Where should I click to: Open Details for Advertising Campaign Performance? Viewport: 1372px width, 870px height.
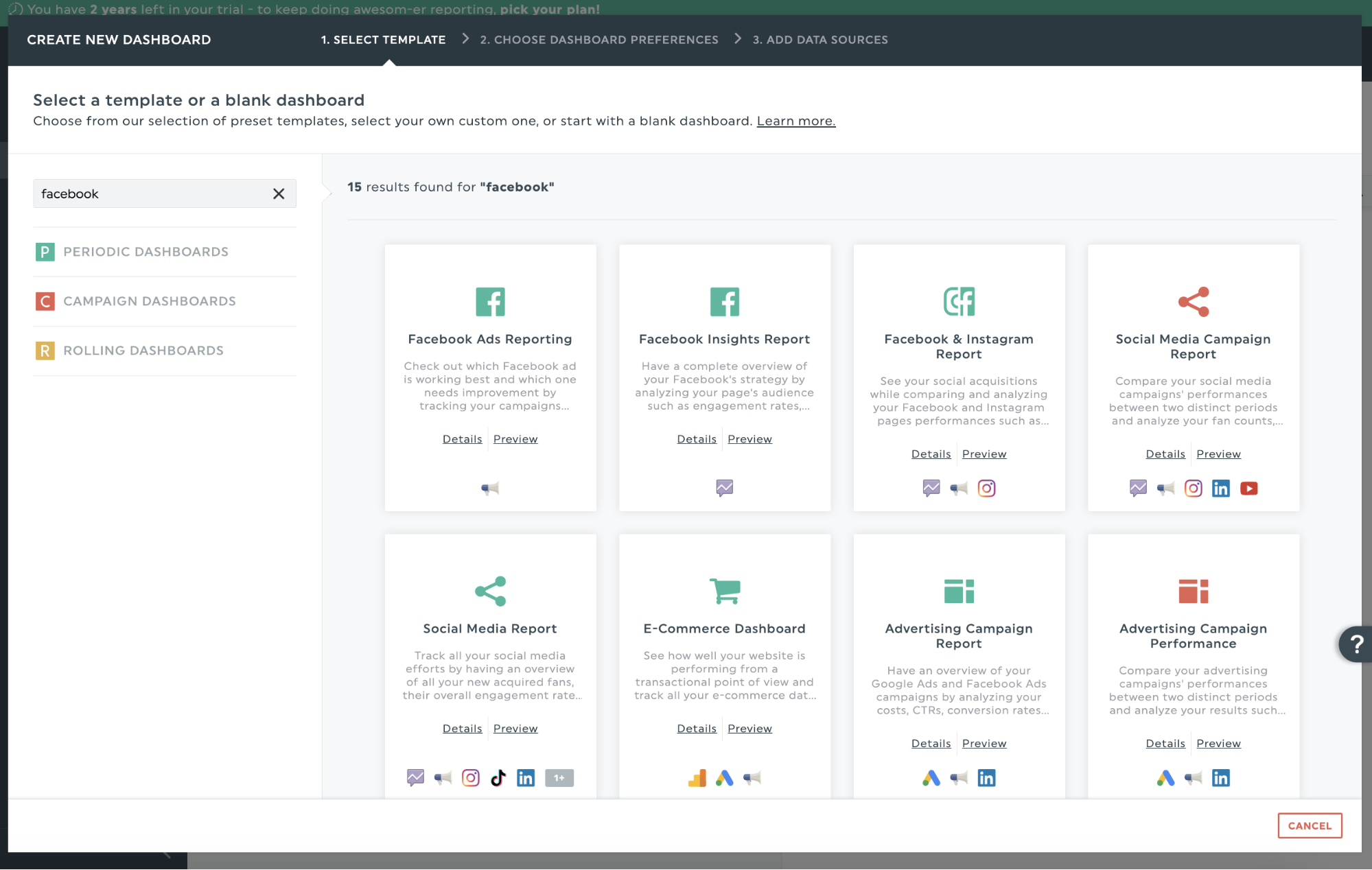1165,744
